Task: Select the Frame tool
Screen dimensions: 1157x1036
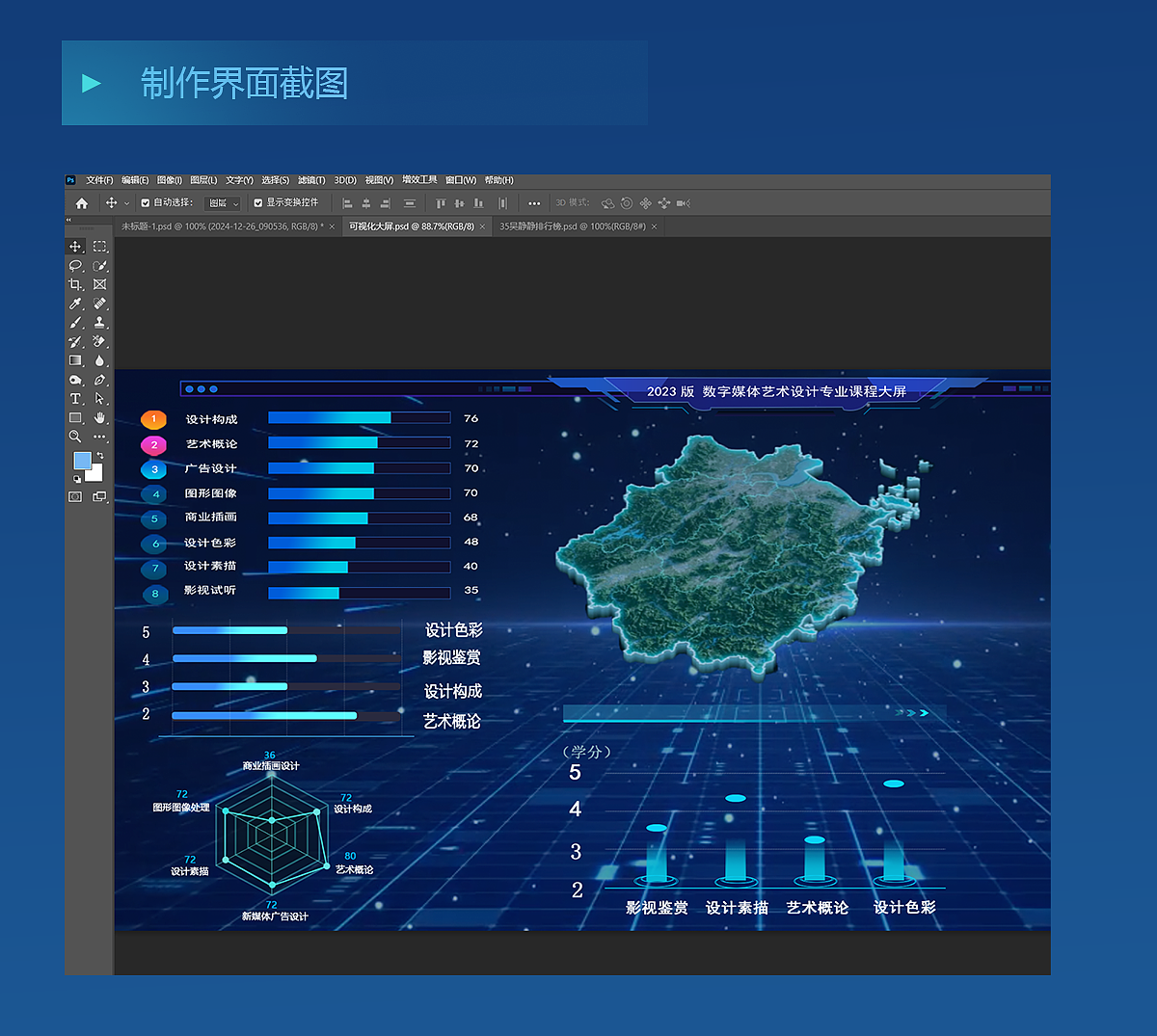Action: click(x=99, y=284)
